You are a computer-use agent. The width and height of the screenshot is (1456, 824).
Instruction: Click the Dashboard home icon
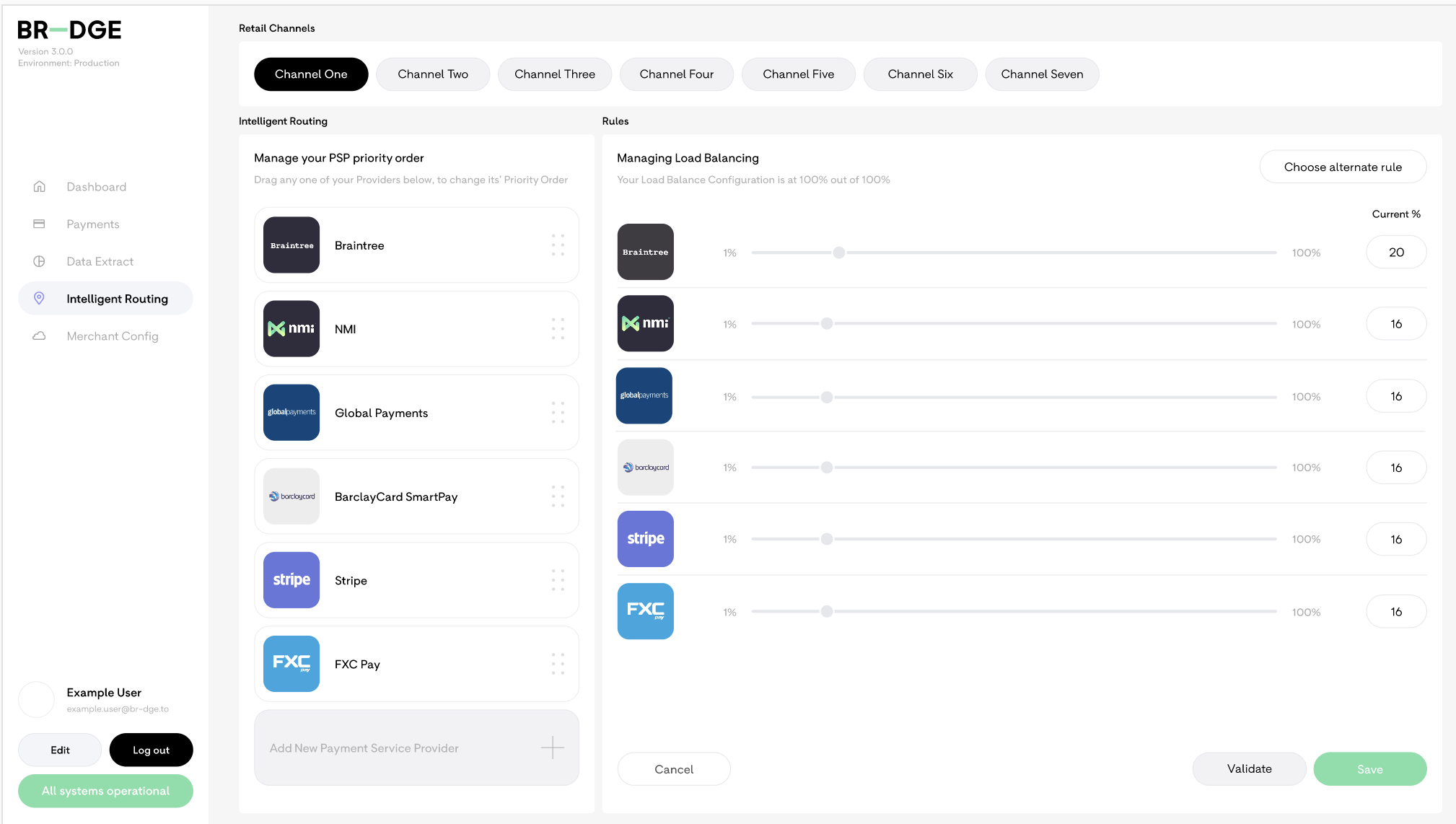pos(40,187)
